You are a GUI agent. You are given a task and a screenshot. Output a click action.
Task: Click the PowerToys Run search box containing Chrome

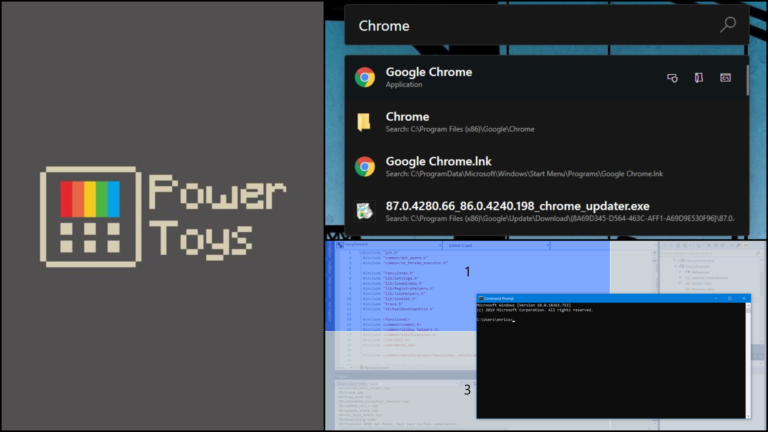point(547,25)
